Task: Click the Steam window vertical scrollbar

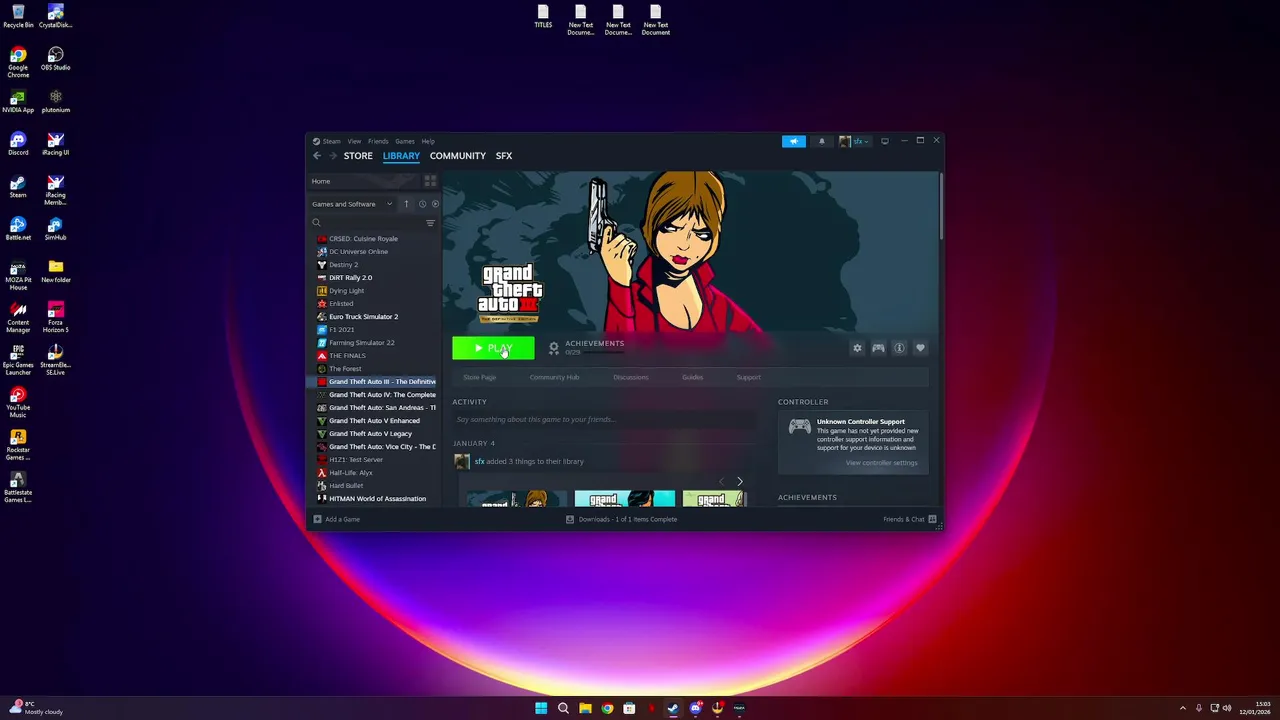Action: click(939, 205)
